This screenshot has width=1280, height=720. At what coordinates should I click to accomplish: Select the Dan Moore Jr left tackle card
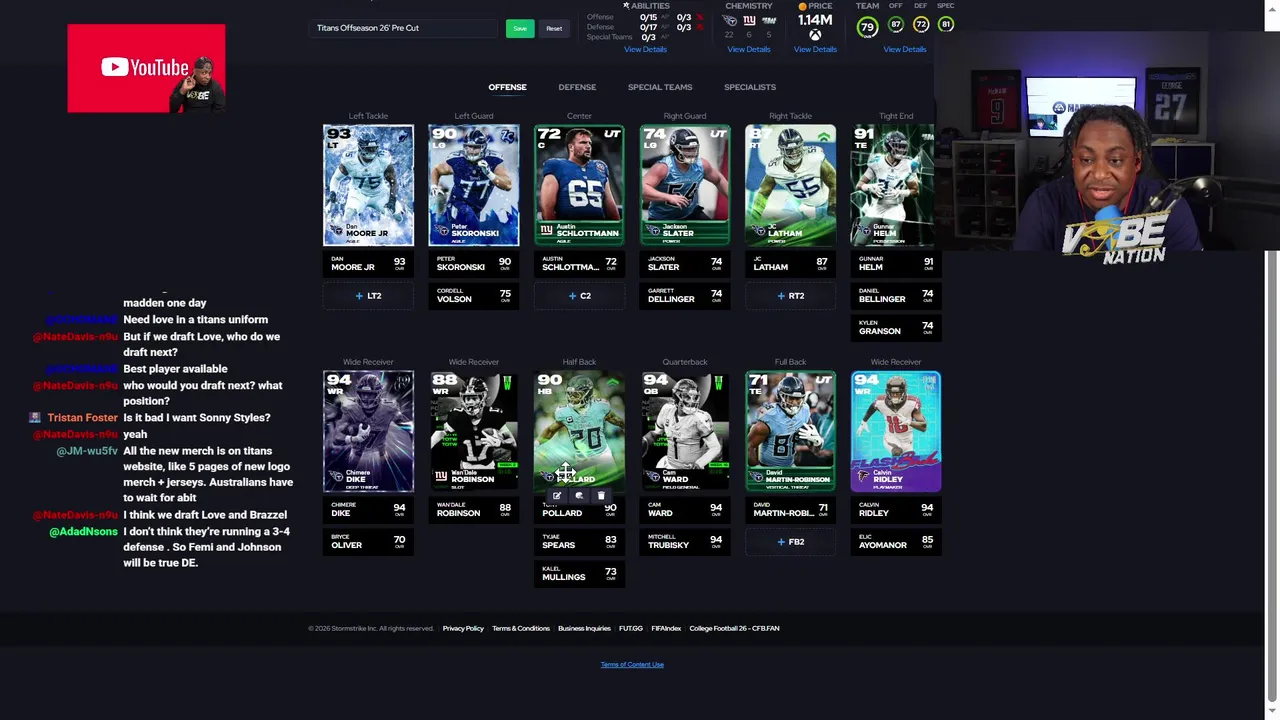point(368,185)
